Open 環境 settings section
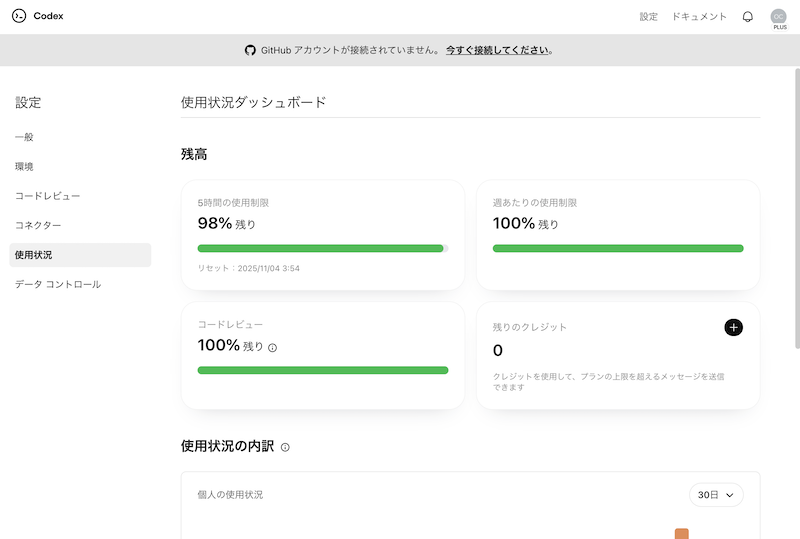This screenshot has width=800, height=539. coord(24,166)
